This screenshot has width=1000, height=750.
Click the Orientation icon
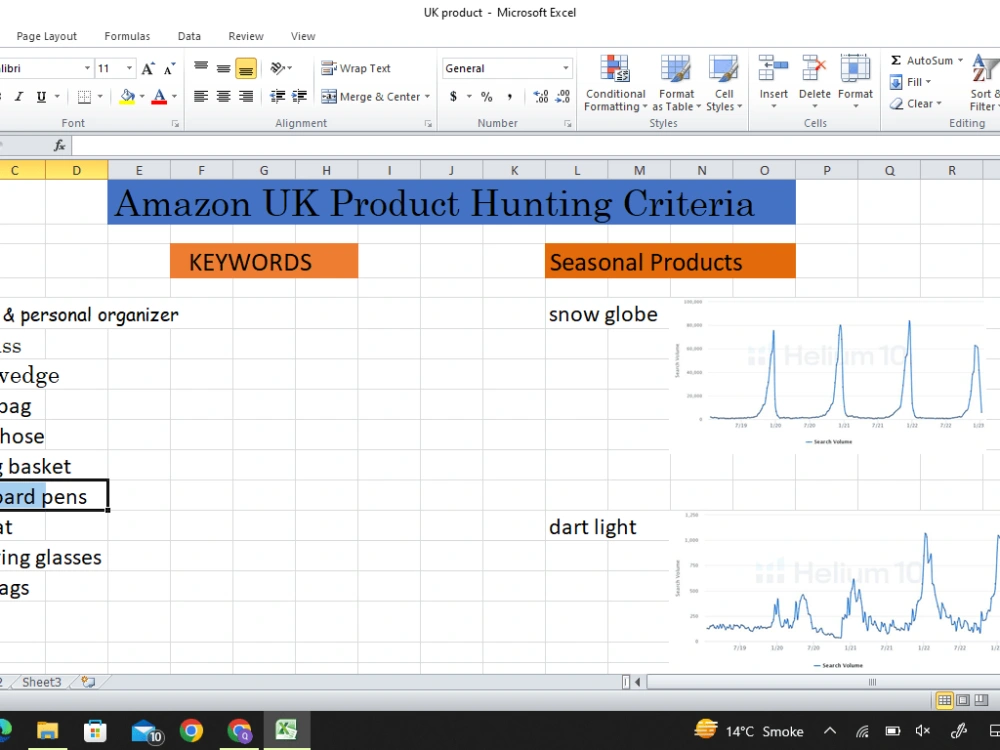277,68
